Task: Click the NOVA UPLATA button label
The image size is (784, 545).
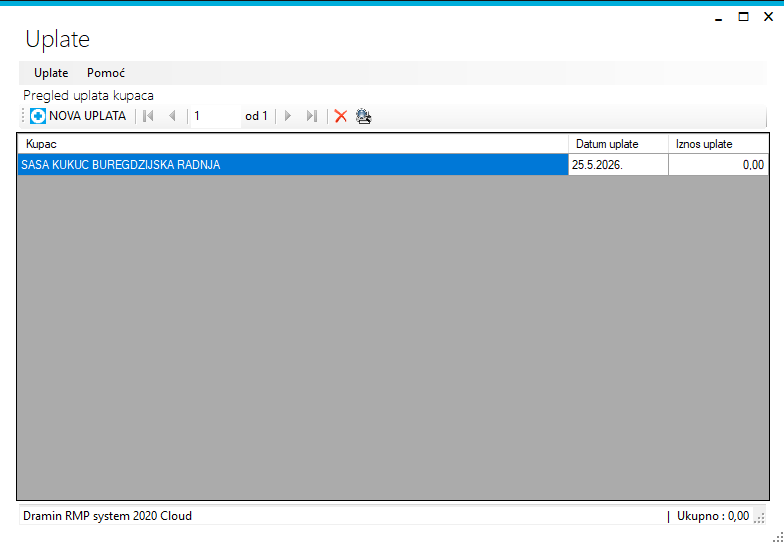Action: click(88, 116)
